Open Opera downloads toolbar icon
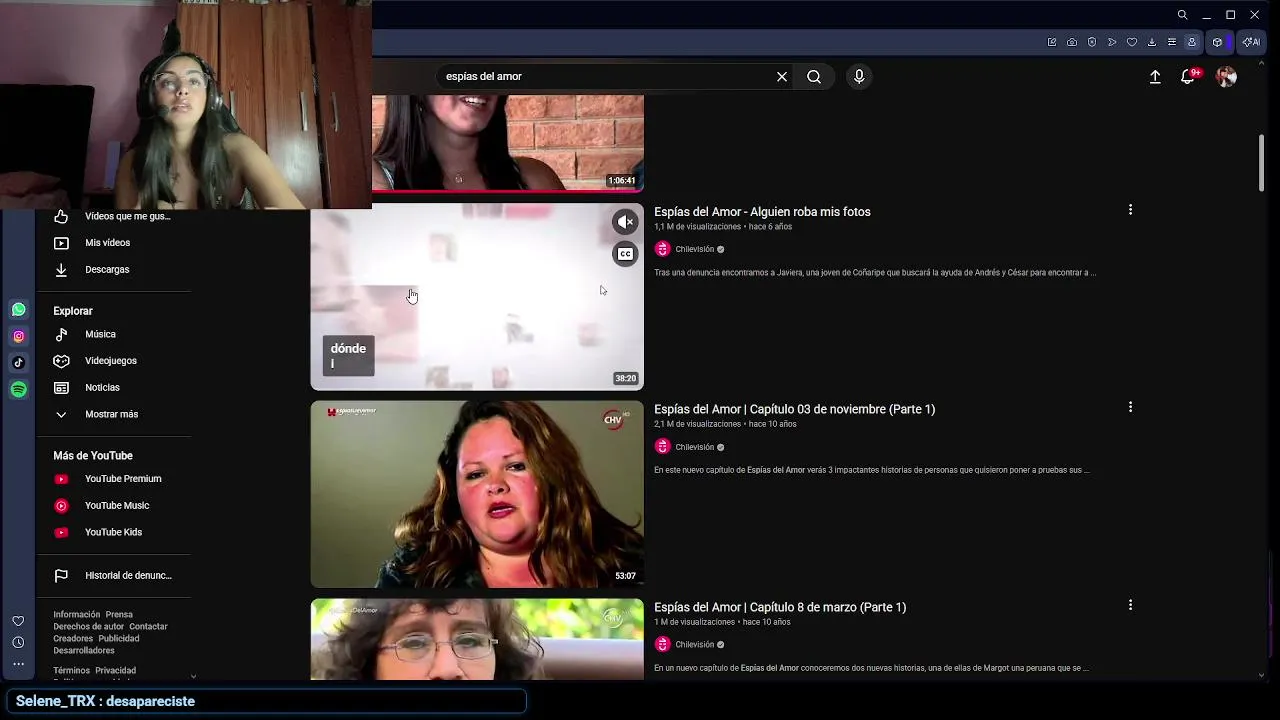1280x720 pixels. pos(1152,42)
